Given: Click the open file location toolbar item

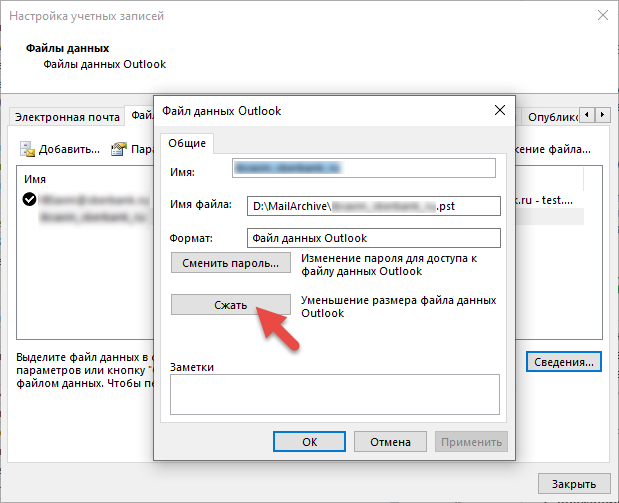Looking at the screenshot, I should (x=552, y=149).
